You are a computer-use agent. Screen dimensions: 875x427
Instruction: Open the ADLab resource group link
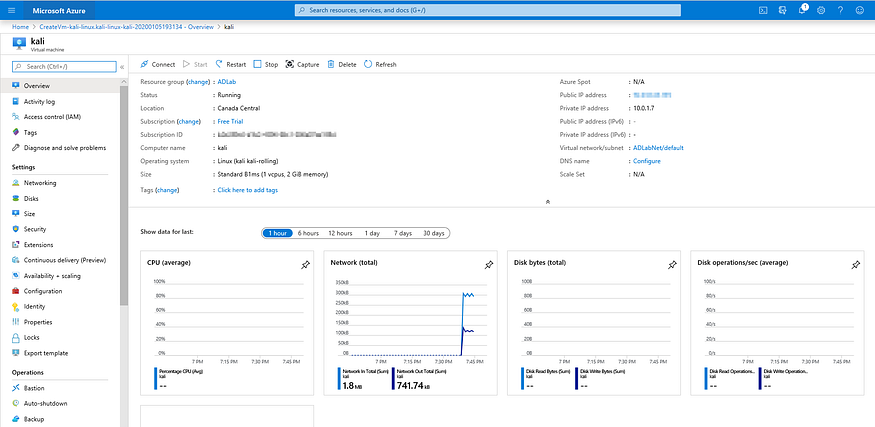tap(225, 81)
